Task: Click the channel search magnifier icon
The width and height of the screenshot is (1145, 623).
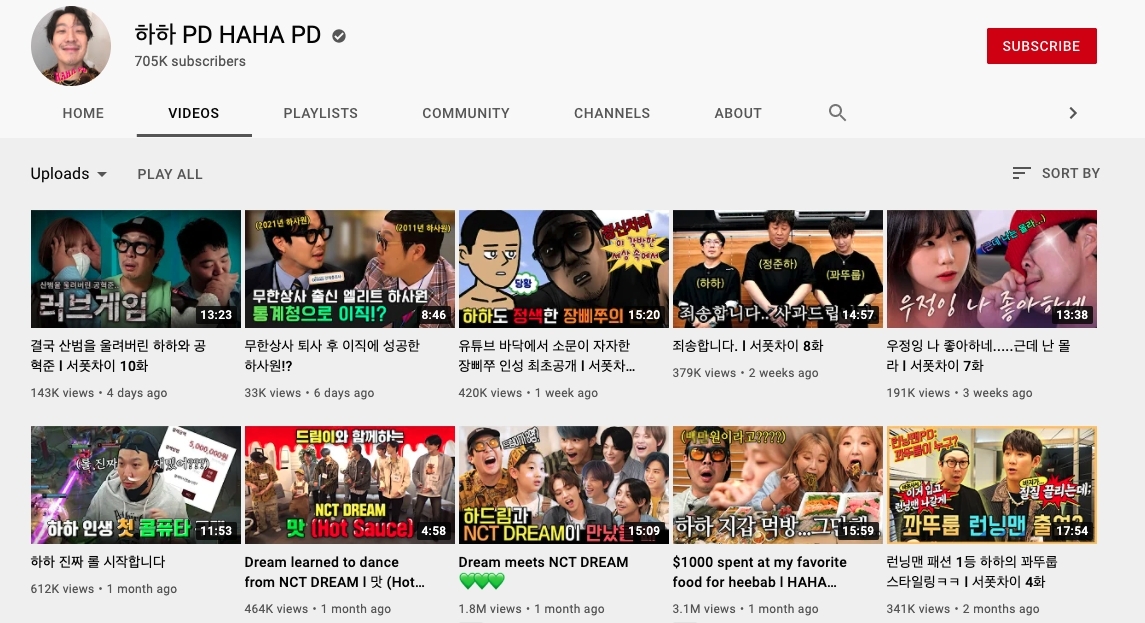Action: (838, 113)
